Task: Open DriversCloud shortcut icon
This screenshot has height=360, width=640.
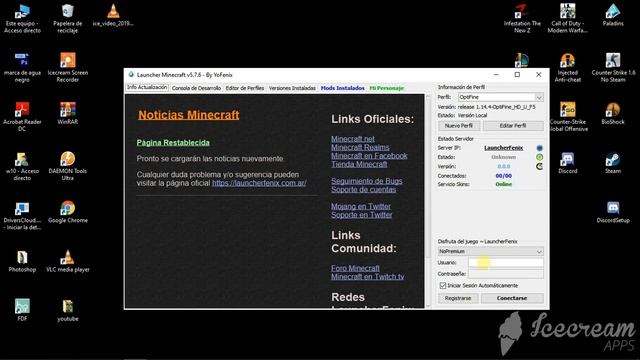Action: click(22, 216)
